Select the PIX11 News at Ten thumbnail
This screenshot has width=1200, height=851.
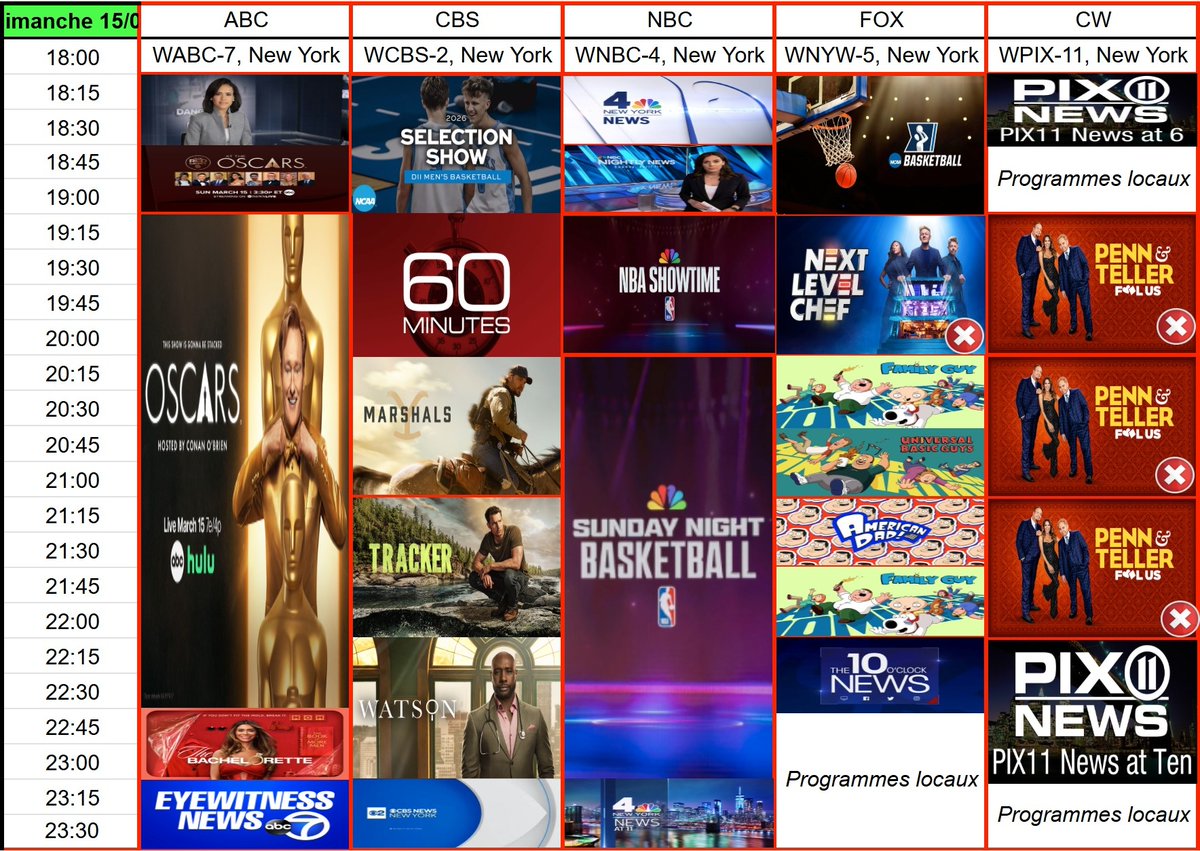coord(1093,711)
